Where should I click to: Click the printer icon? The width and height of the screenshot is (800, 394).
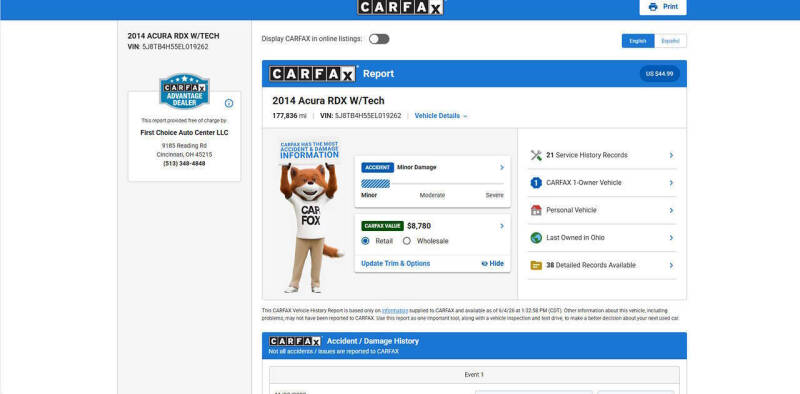coord(653,7)
